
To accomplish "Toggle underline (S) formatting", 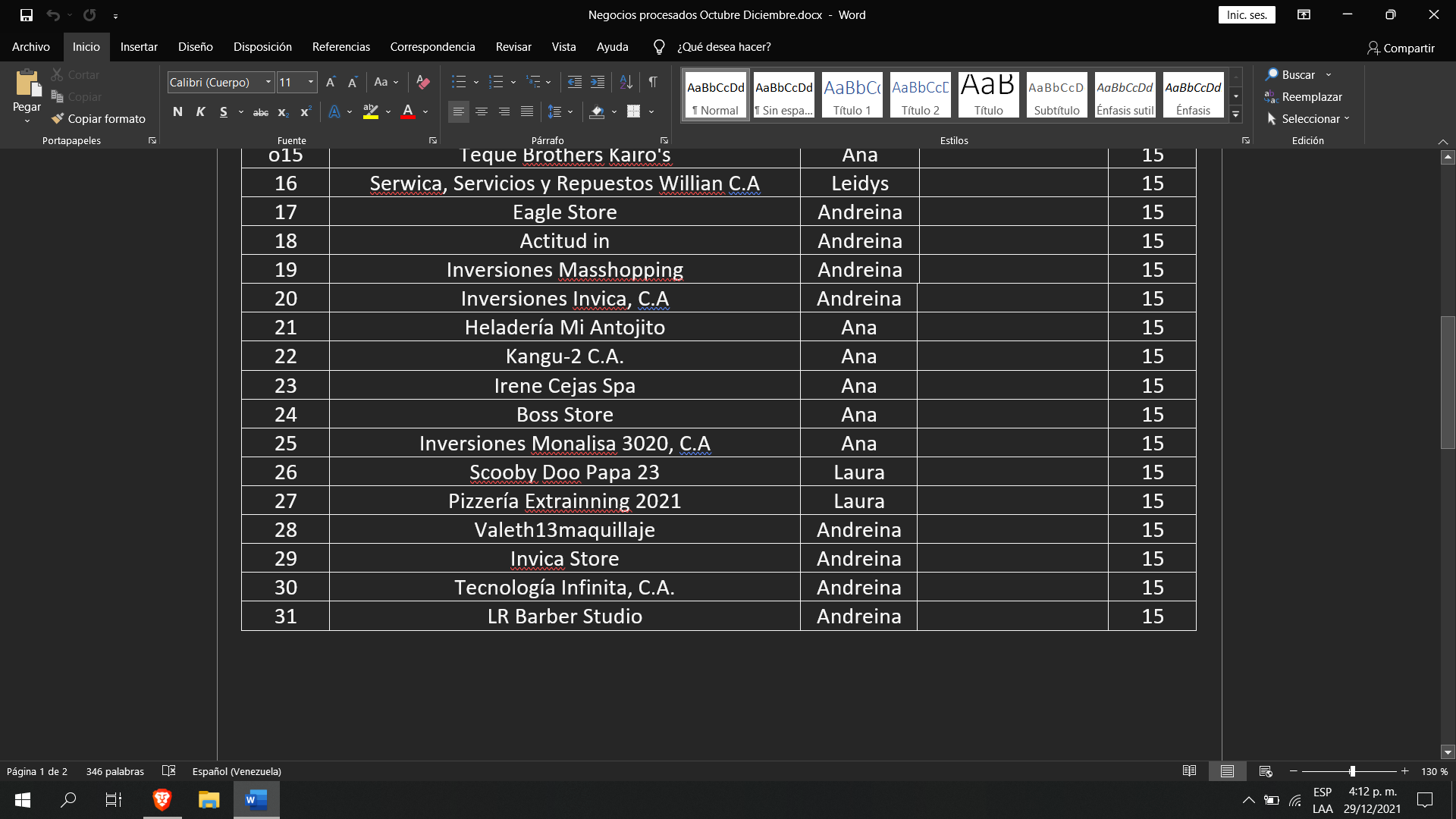I will (223, 112).
